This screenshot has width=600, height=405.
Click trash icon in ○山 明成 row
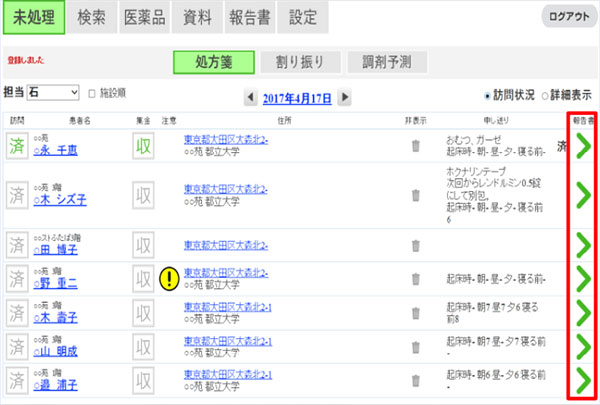[x=416, y=346]
